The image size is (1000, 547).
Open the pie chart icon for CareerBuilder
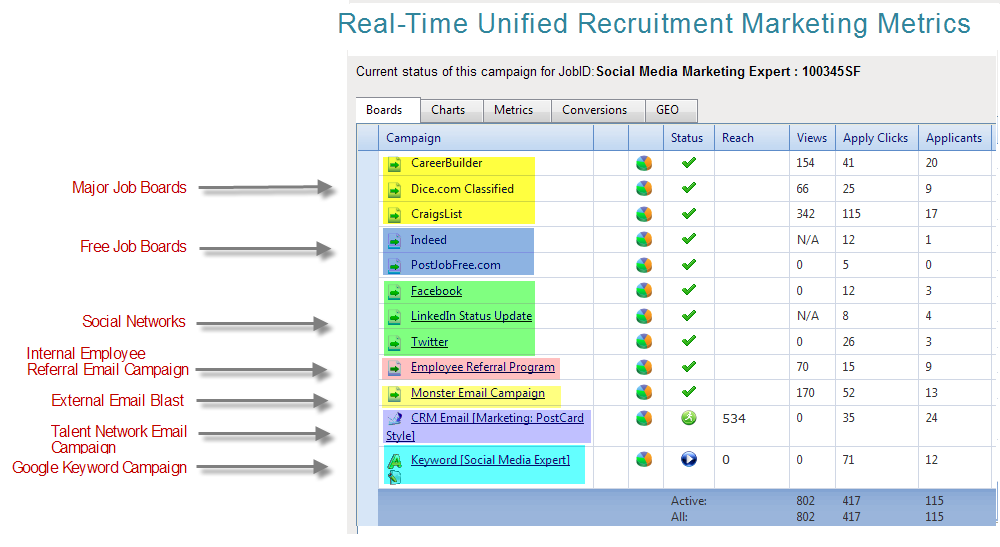(644, 163)
